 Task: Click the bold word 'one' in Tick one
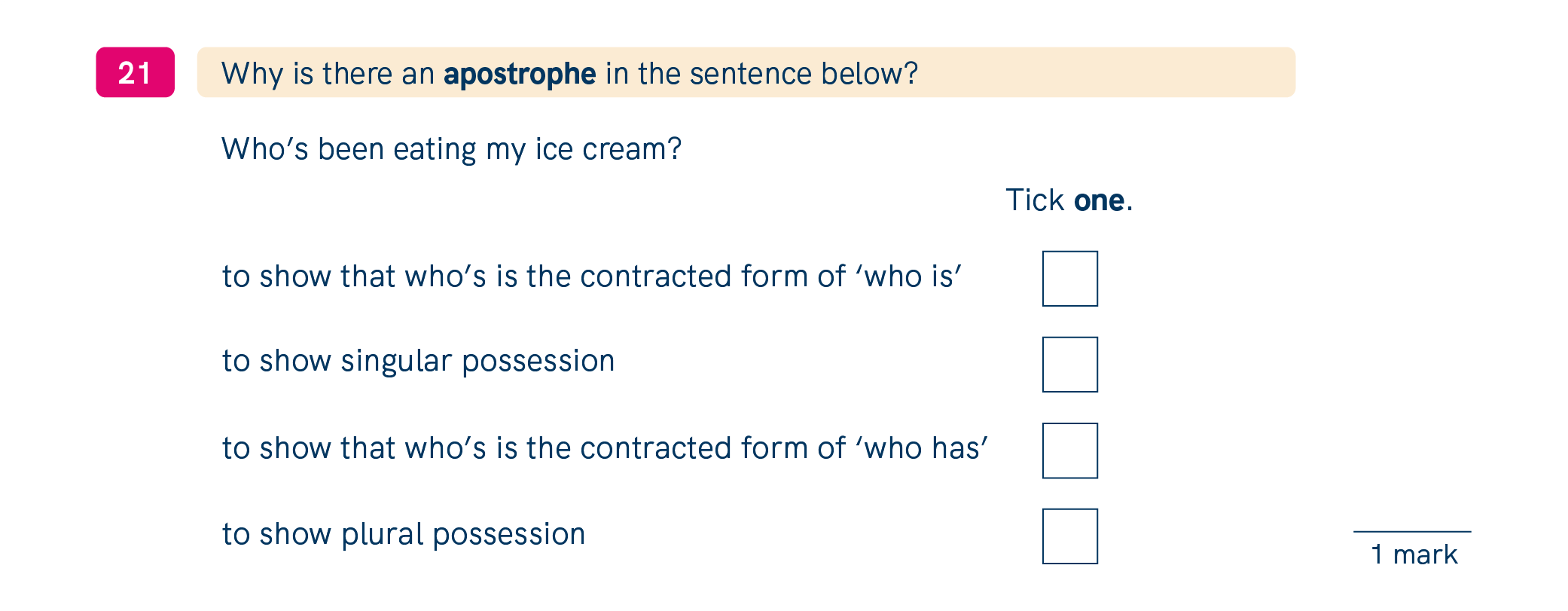click(x=1099, y=201)
